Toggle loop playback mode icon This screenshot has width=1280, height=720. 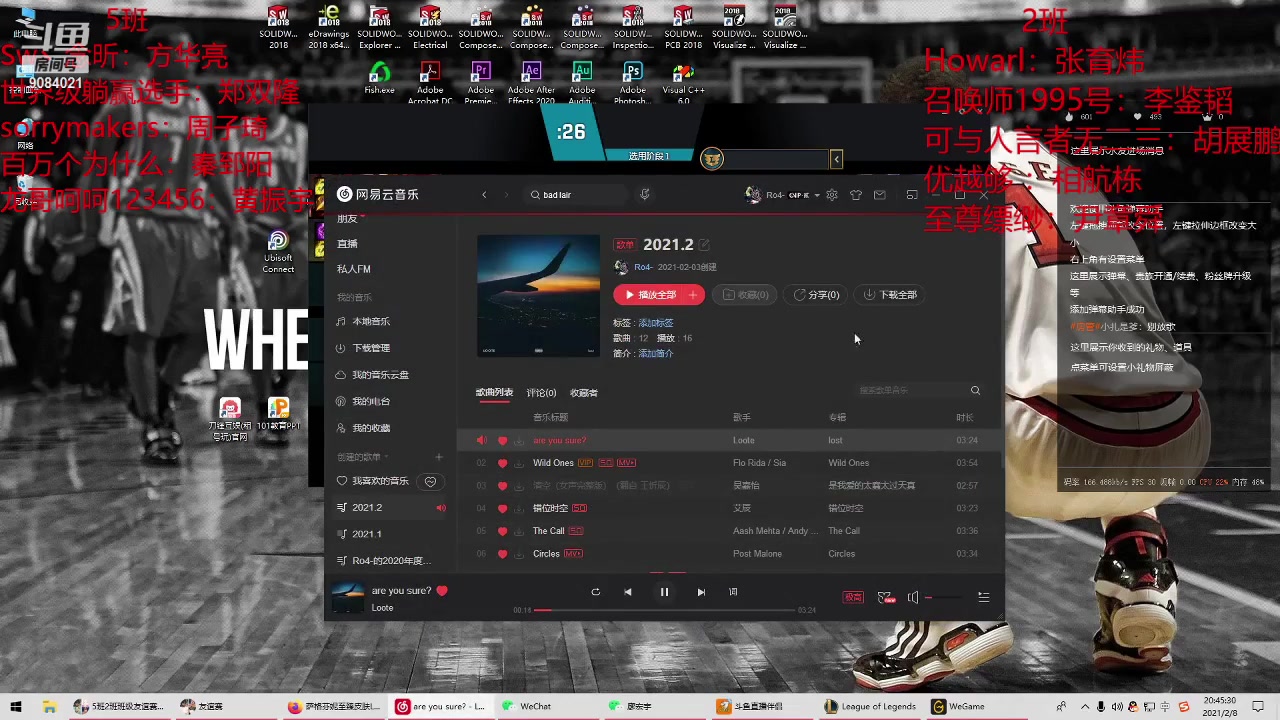point(595,592)
